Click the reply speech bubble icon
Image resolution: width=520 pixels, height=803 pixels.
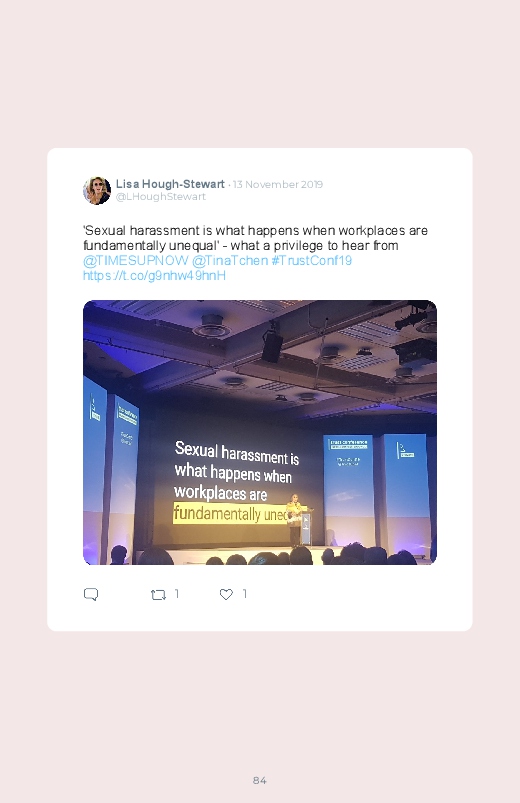pyautogui.click(x=91, y=594)
